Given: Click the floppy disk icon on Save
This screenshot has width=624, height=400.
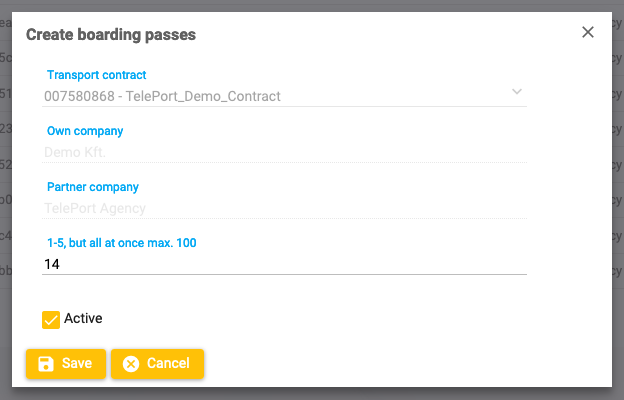Looking at the screenshot, I should [46, 364].
